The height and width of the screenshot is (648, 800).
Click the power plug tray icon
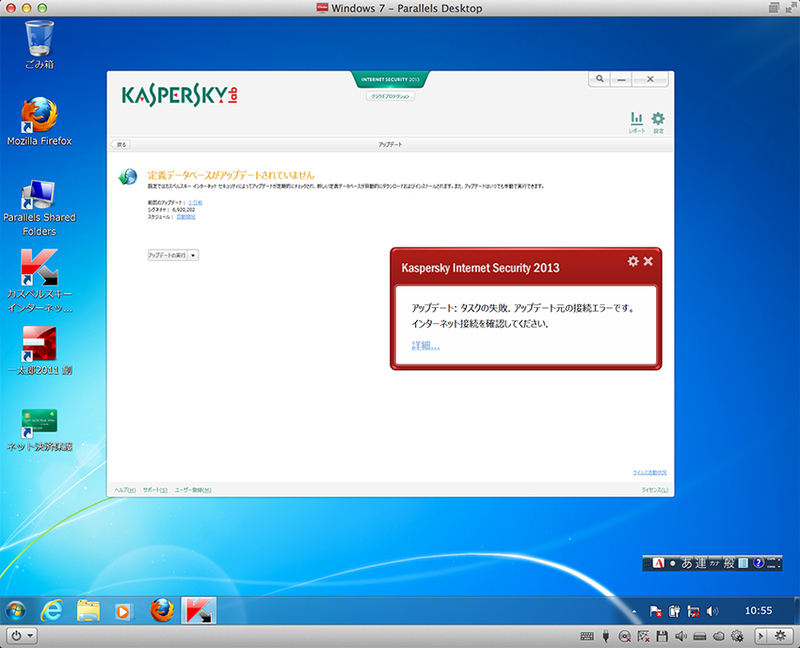[x=674, y=611]
